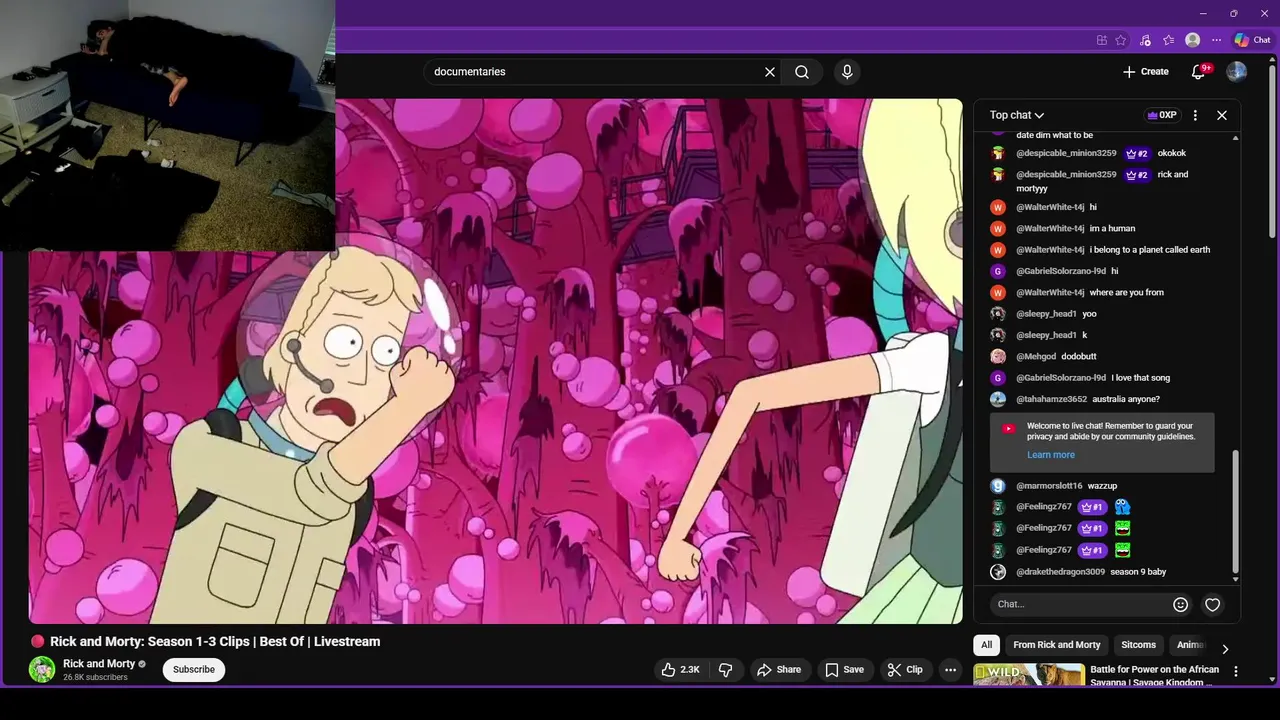Expand the Top chat dropdown

[1017, 115]
